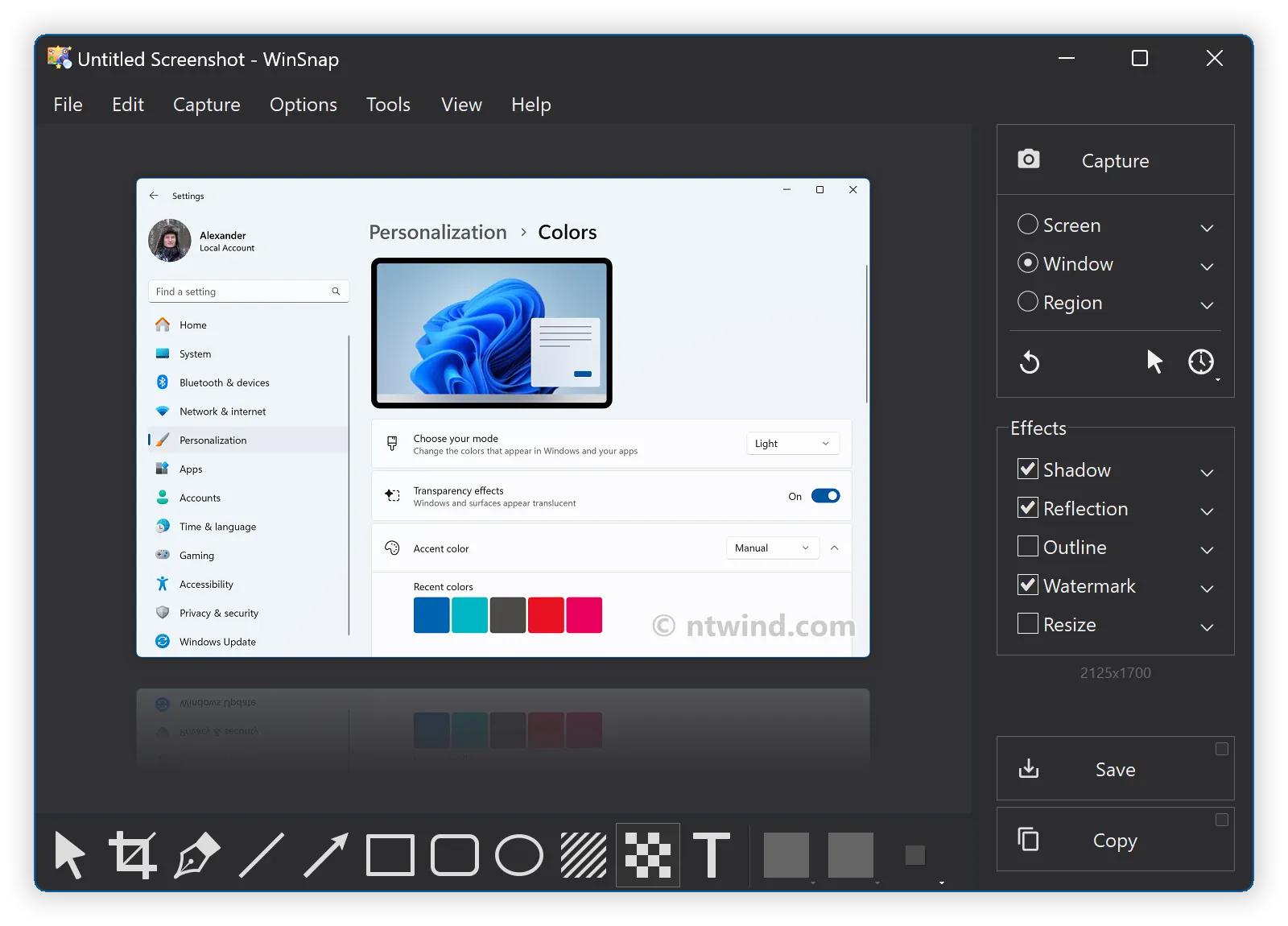Open the Edit menu

pos(128,105)
